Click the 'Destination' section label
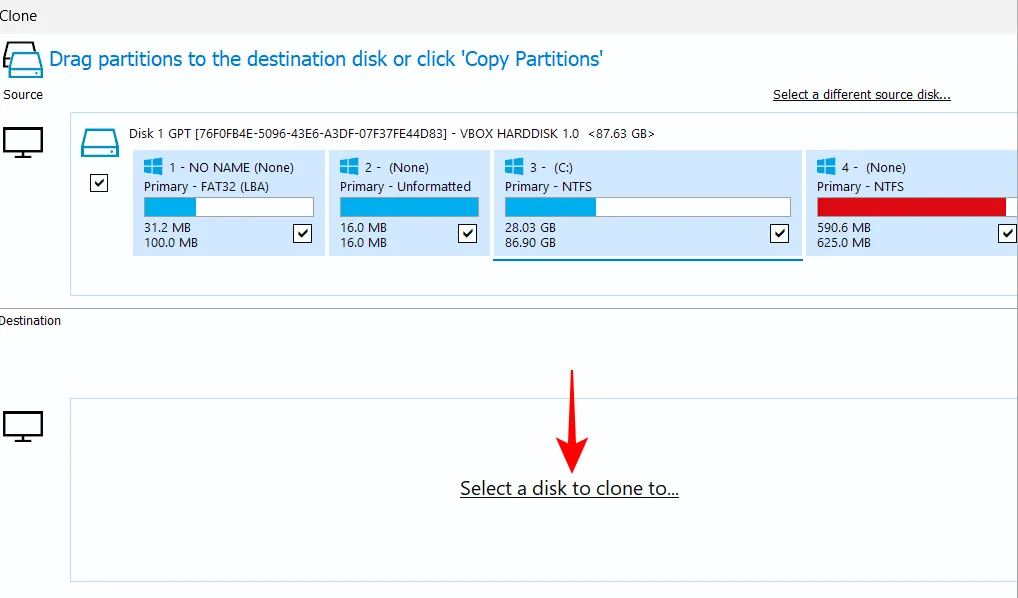 click(x=30, y=321)
